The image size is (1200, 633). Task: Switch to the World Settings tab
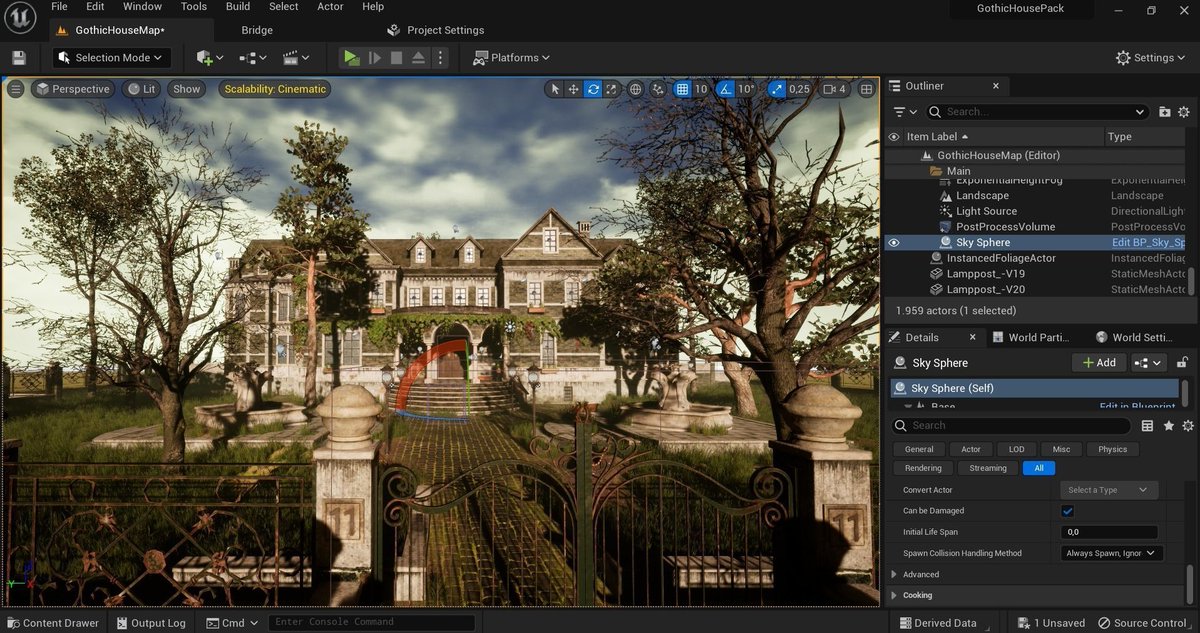coord(1139,337)
